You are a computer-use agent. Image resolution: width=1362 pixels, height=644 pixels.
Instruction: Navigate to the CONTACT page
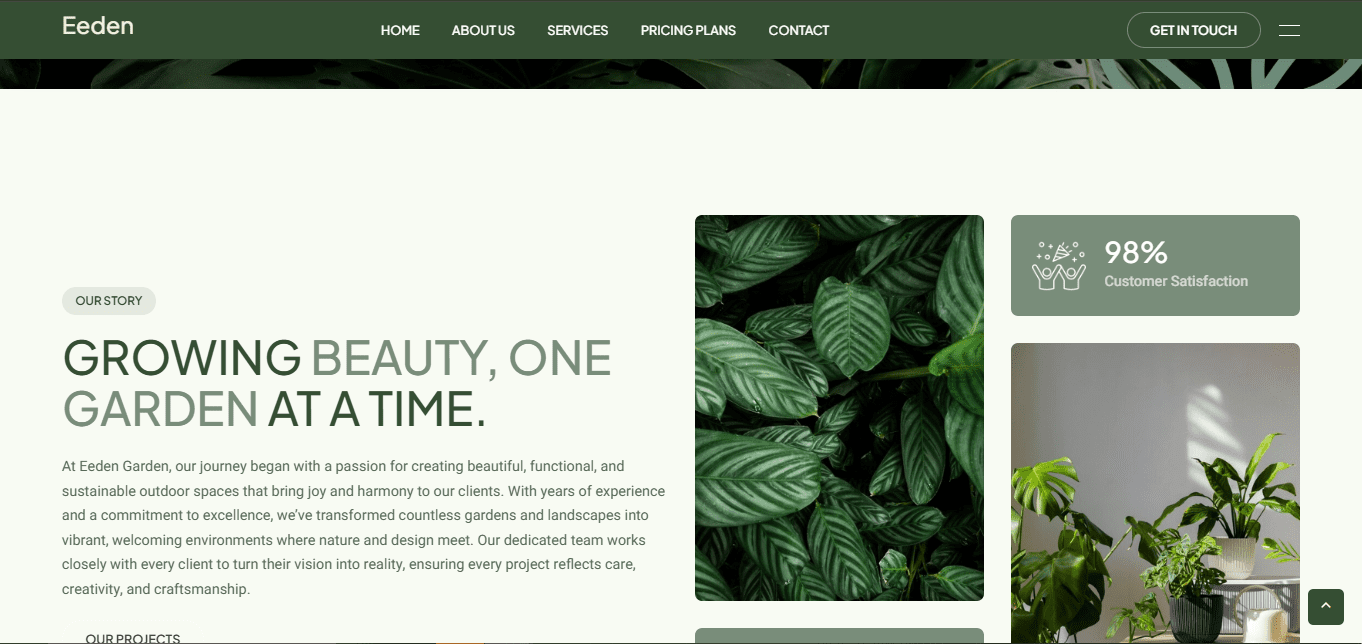pos(799,30)
